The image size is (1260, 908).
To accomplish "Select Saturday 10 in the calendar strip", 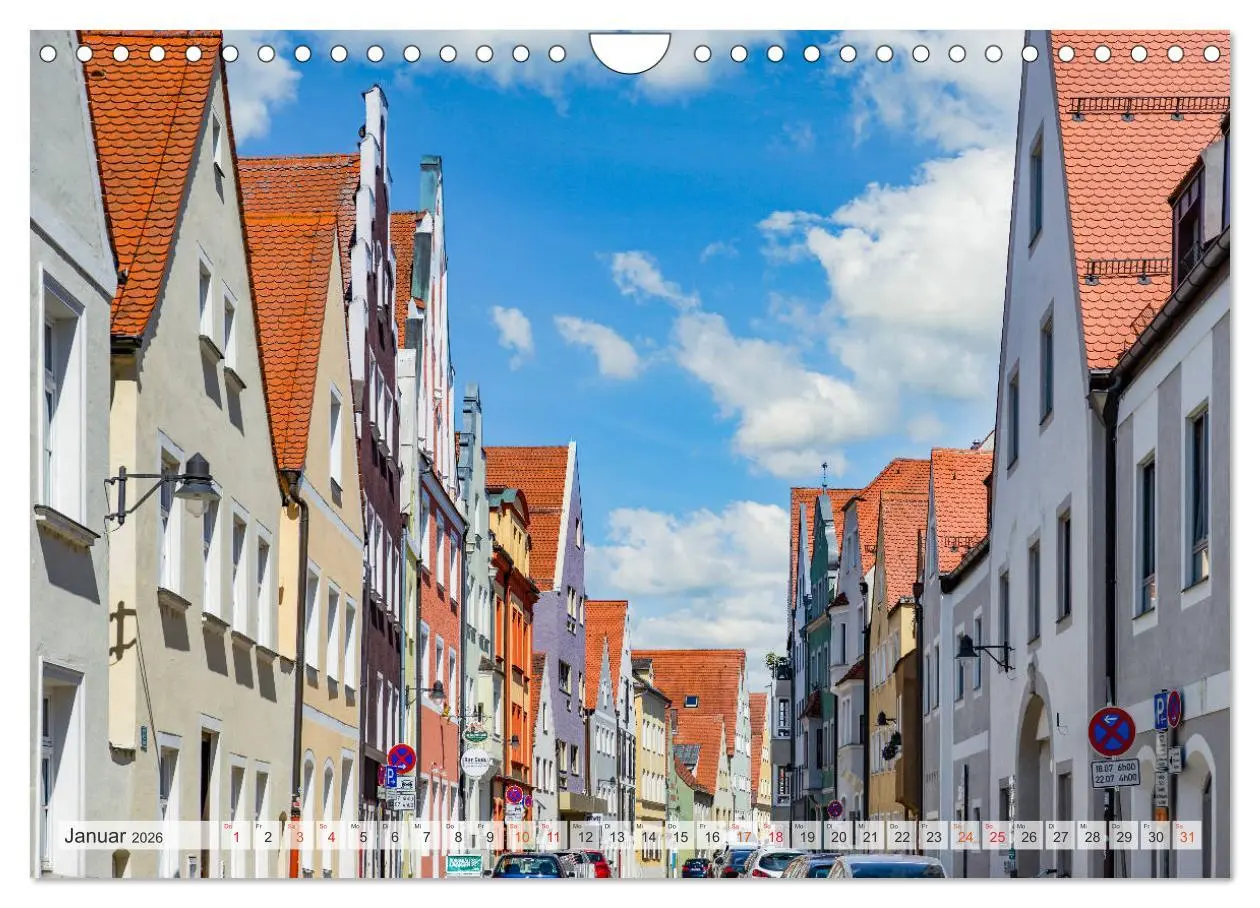I will click(521, 836).
